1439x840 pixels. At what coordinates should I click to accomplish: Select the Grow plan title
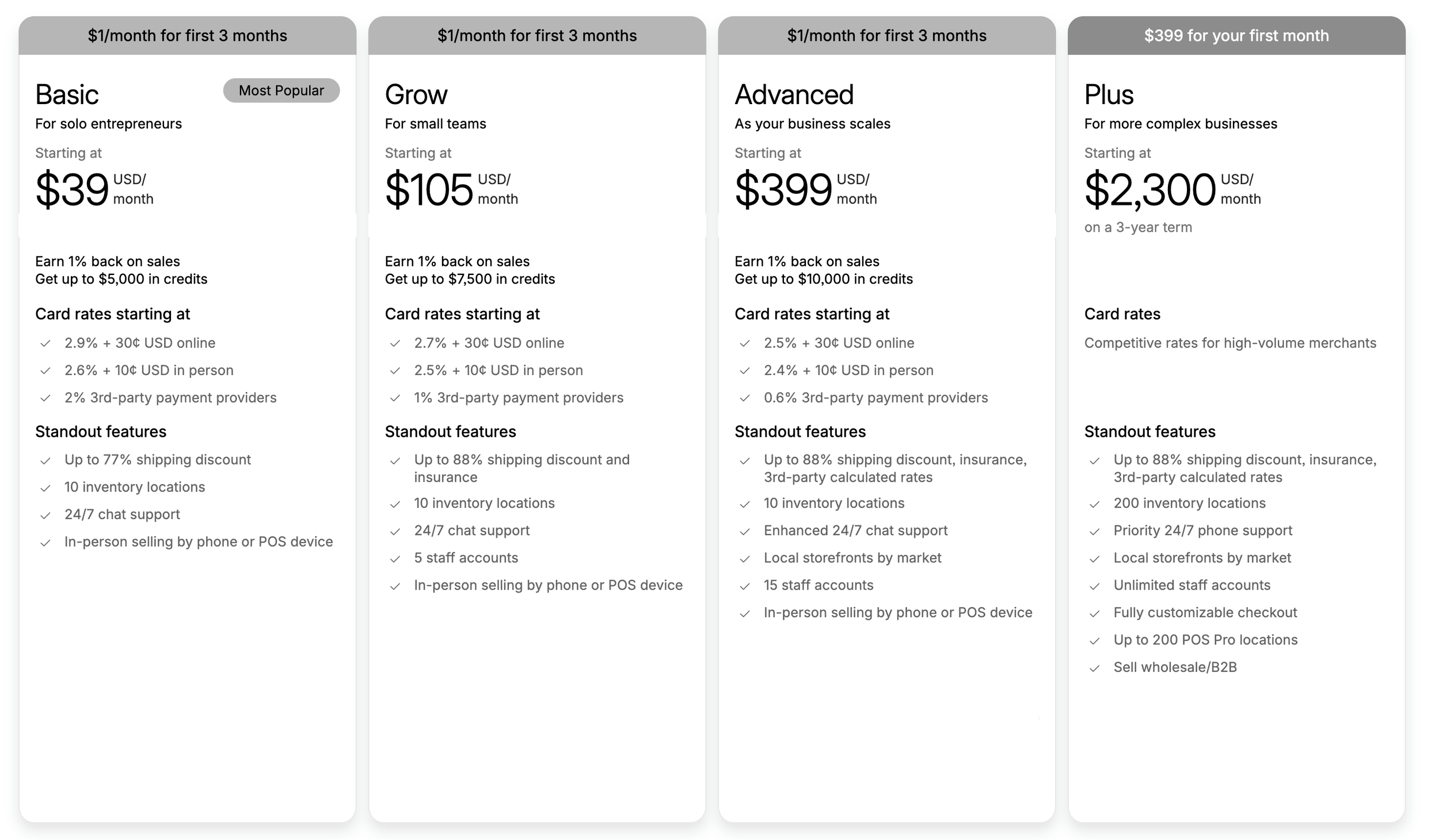416,94
